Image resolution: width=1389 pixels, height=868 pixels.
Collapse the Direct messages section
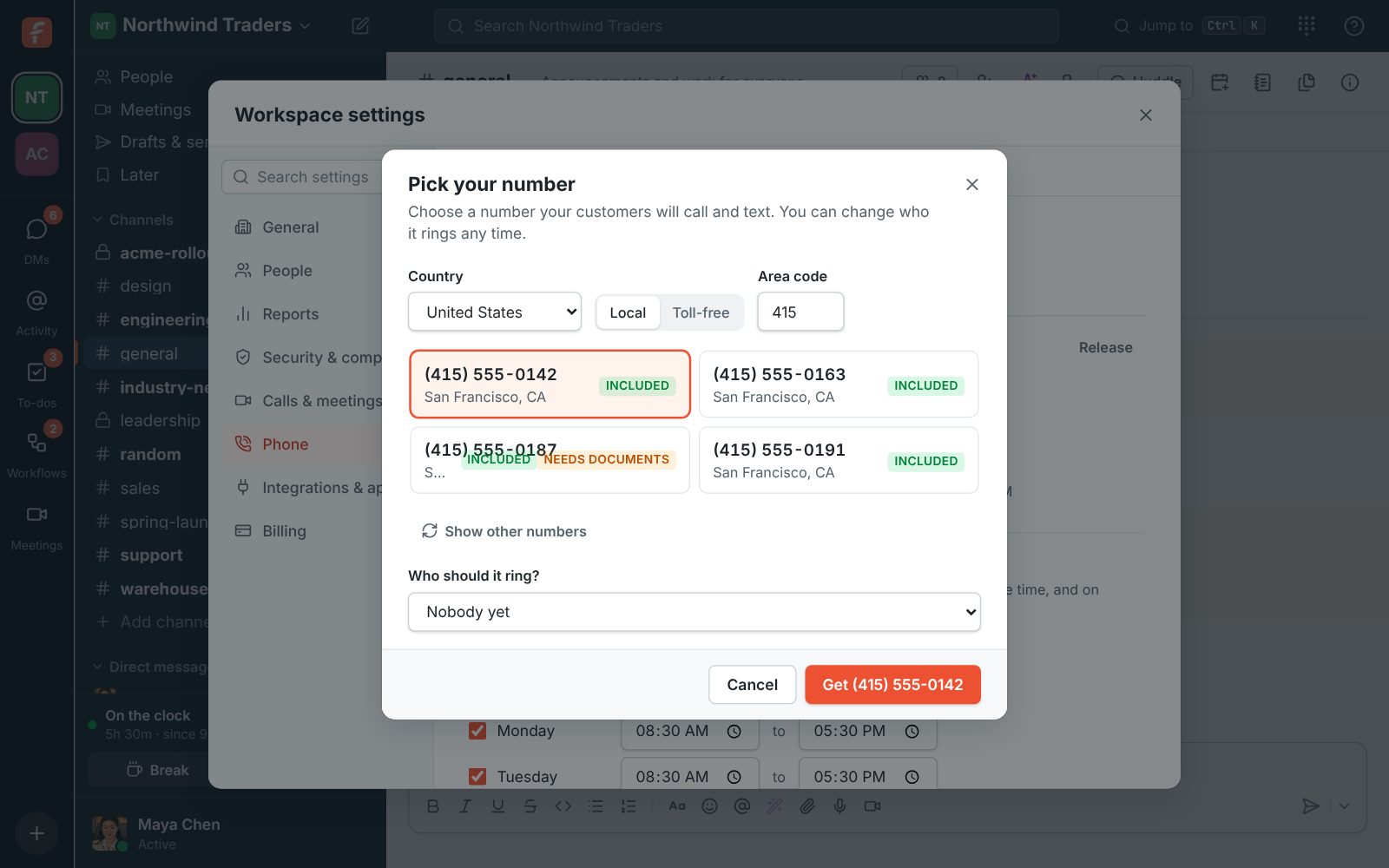(x=149, y=667)
